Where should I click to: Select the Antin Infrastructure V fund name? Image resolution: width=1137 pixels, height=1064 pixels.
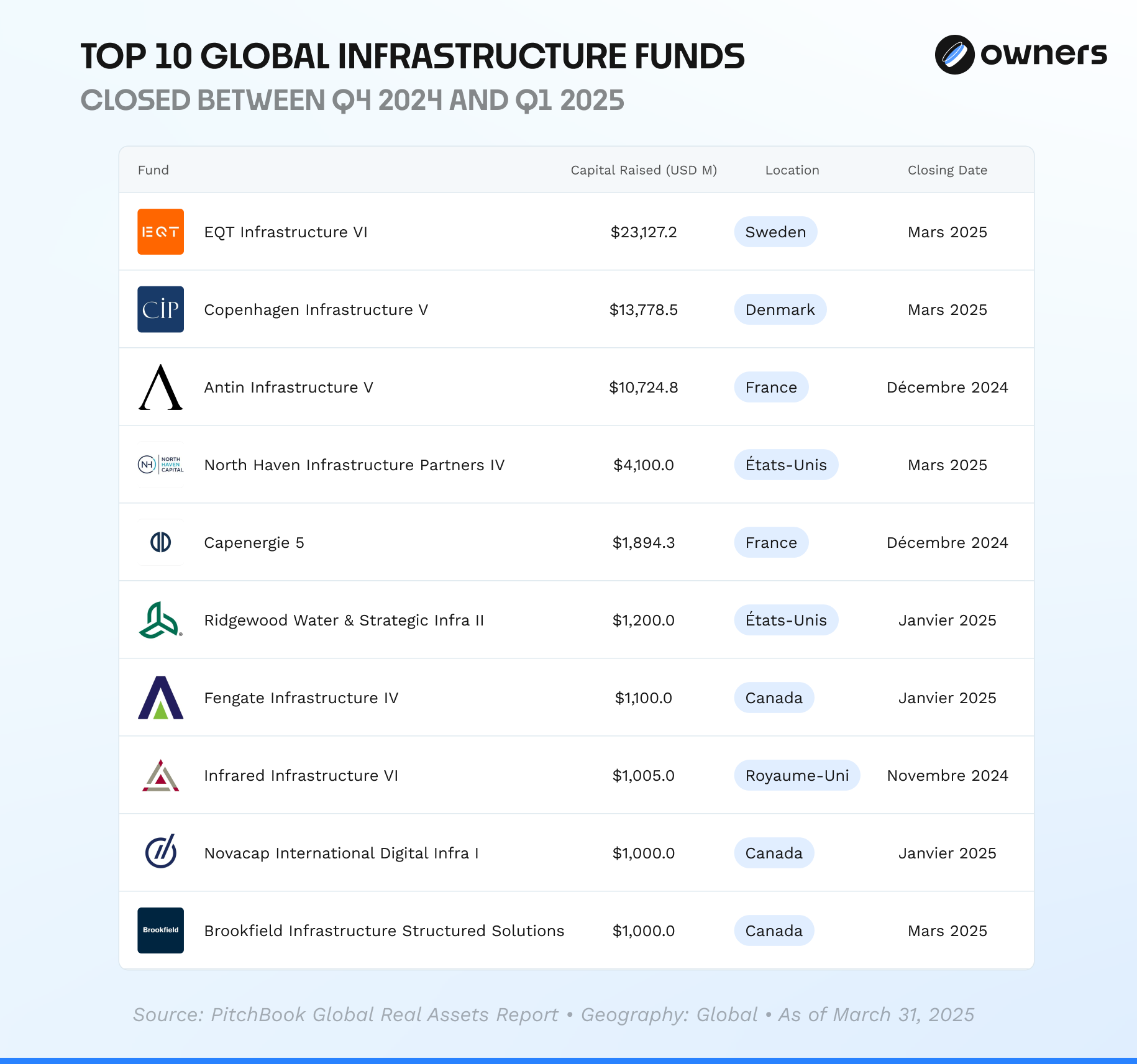coord(289,387)
